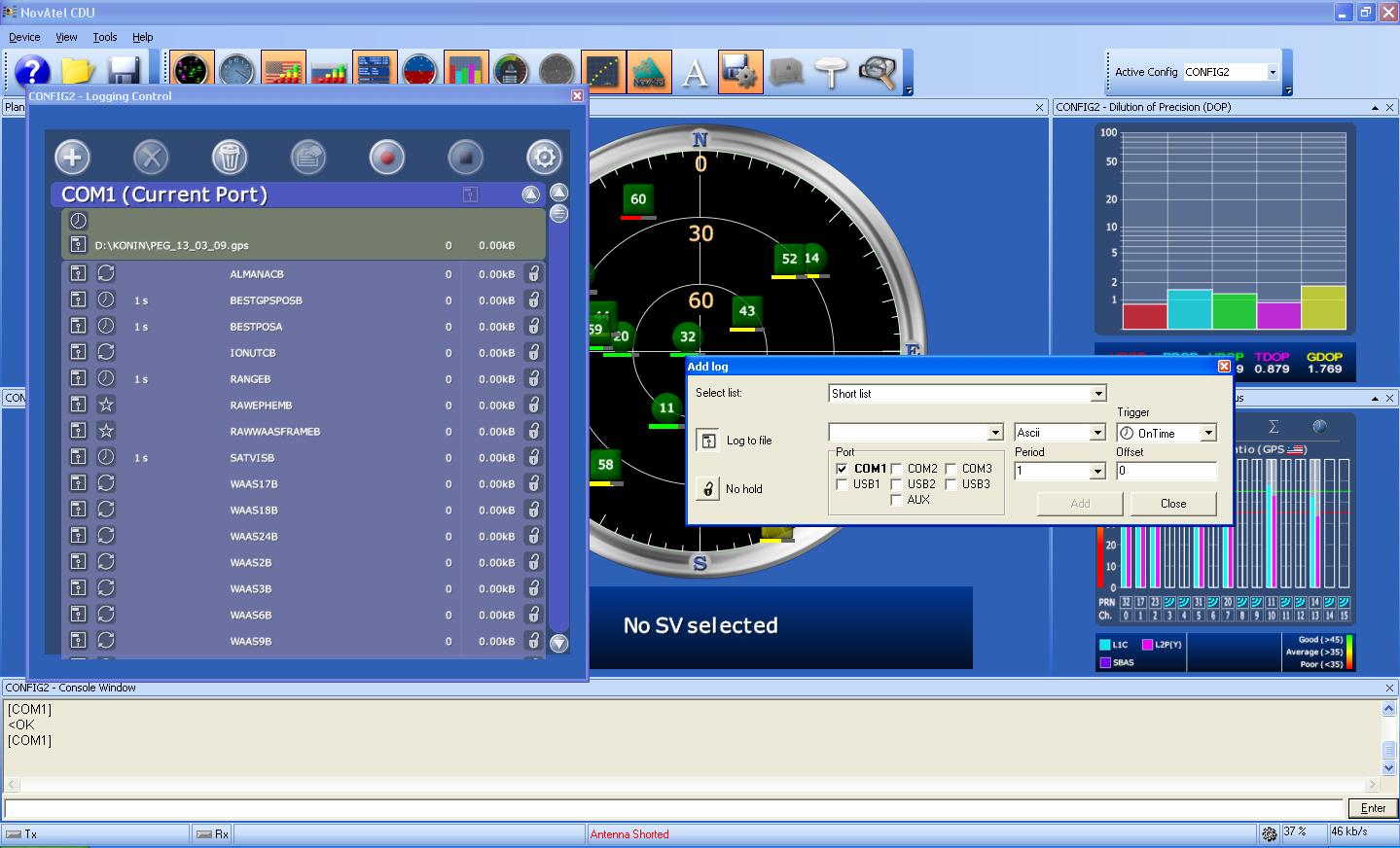
Task: Click the red Record button in Logging Control
Action: [x=387, y=157]
